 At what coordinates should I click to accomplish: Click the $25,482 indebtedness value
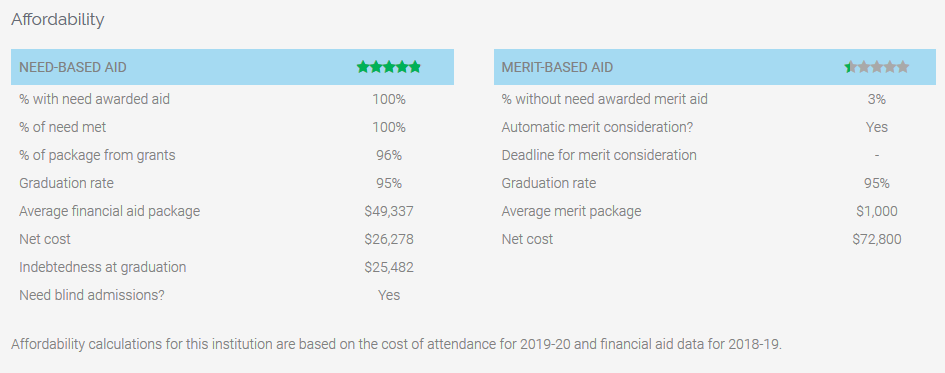point(389,267)
